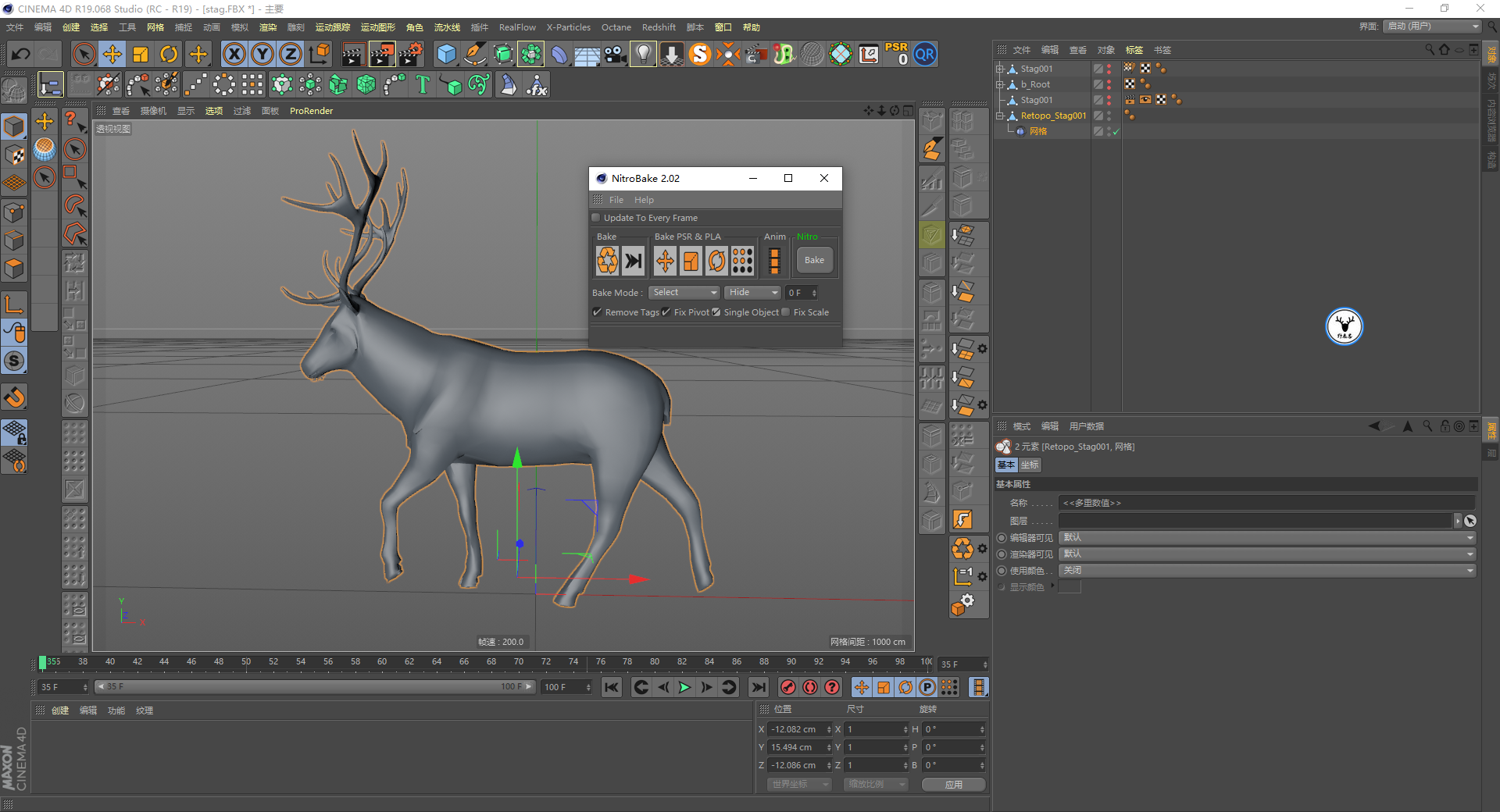Viewport: 1500px width, 812px height.
Task: Click the fx effector icon
Action: click(x=537, y=84)
